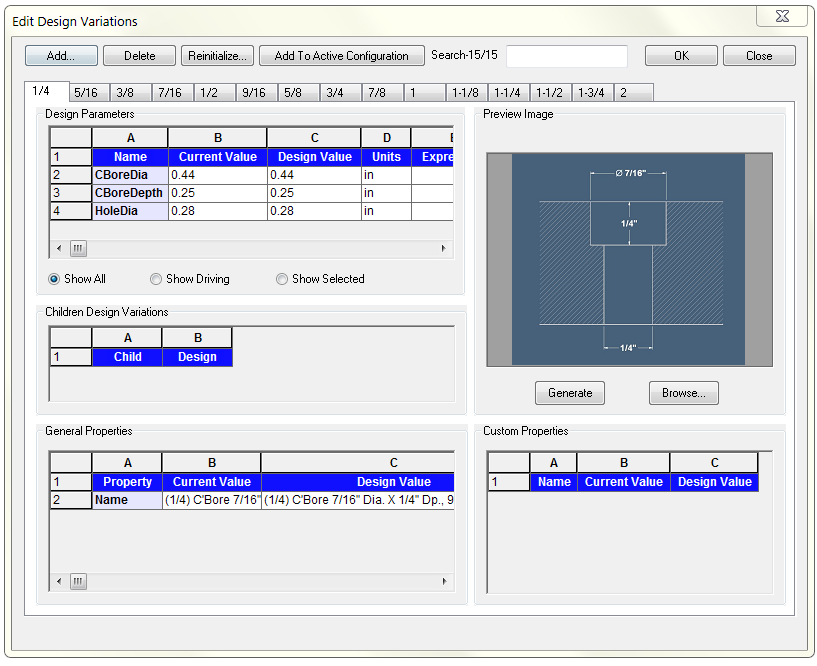Go to the 3/4 size tab
Screen dimensions: 817x666
(x=334, y=93)
